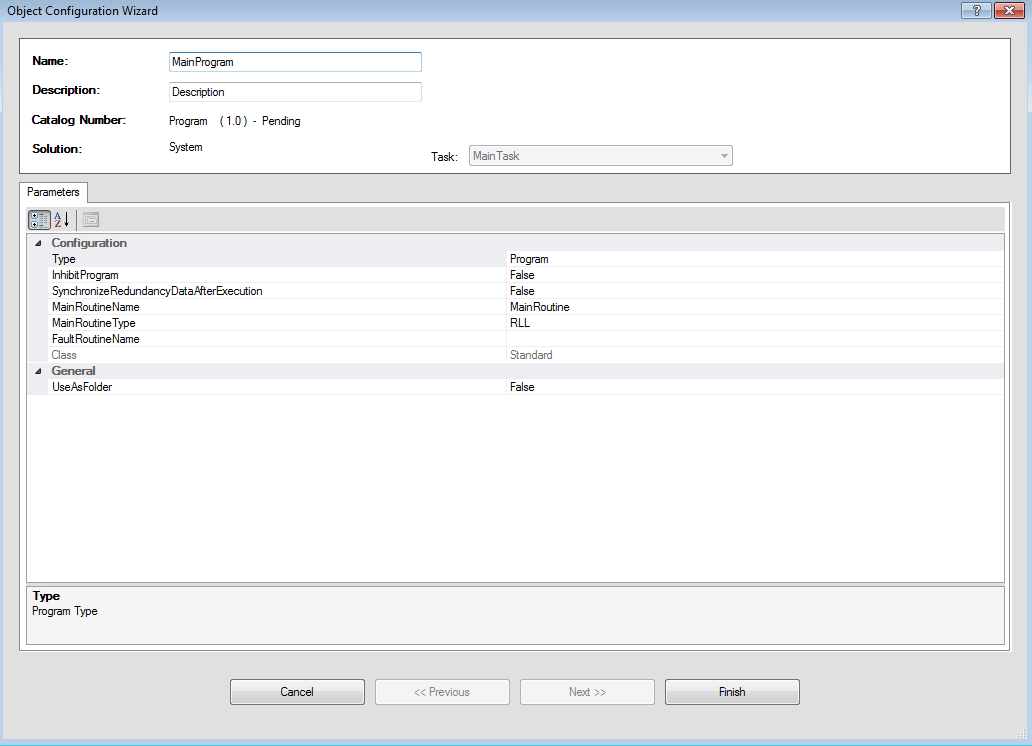The height and width of the screenshot is (746, 1032).
Task: Open Property Pages icon in grid toolbar
Action: (91, 220)
